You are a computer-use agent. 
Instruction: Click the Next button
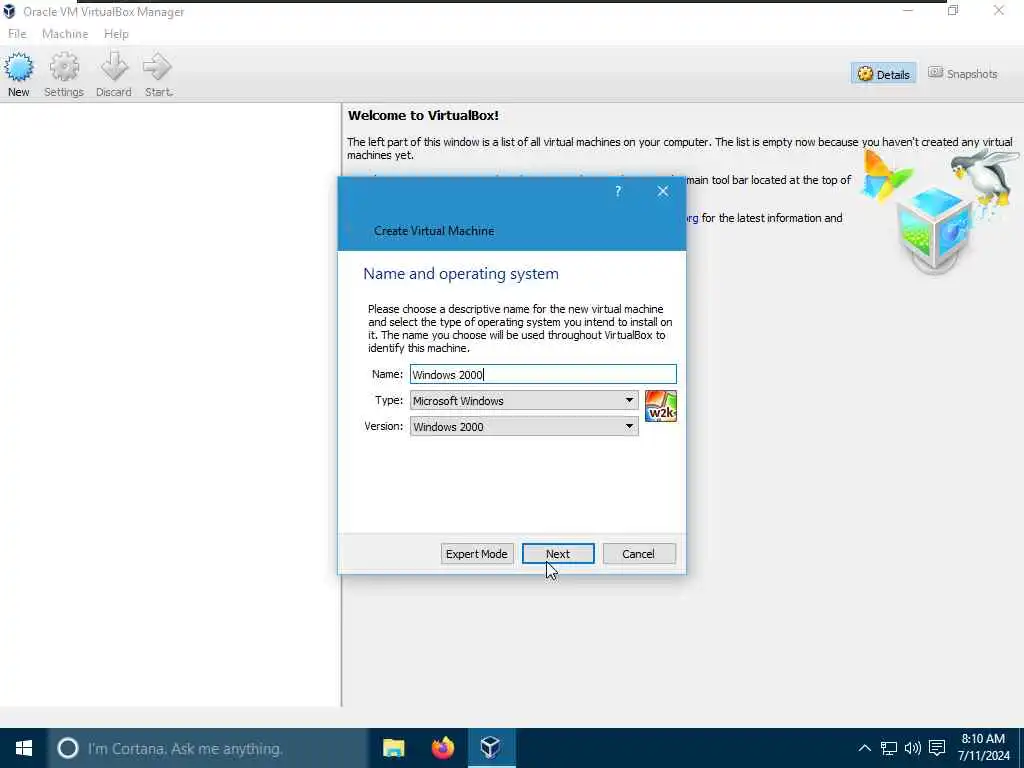tap(558, 554)
